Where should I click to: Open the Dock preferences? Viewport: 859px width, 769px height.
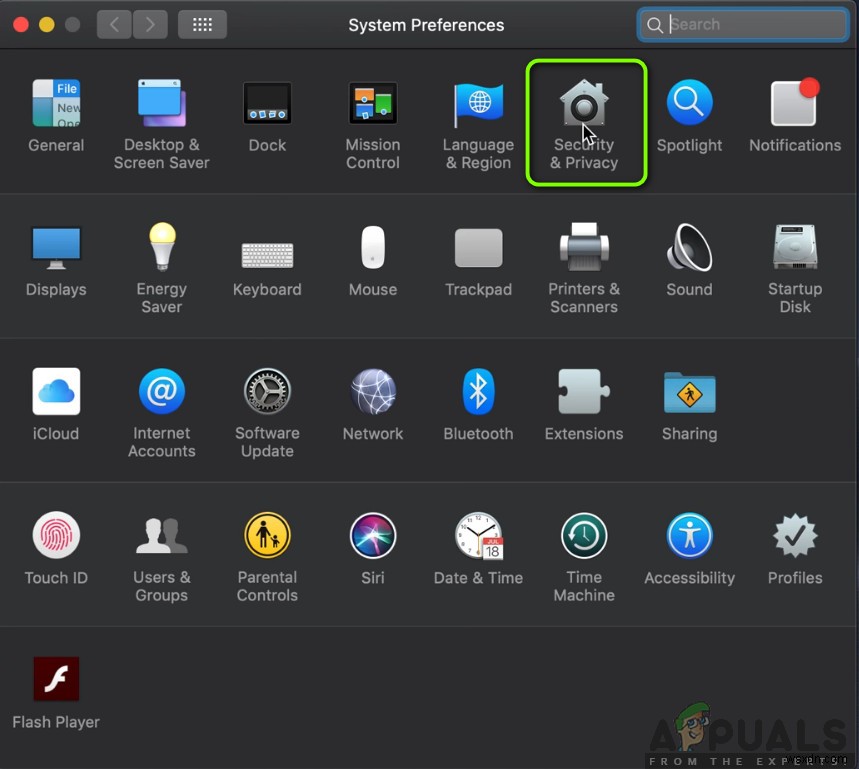coord(267,102)
